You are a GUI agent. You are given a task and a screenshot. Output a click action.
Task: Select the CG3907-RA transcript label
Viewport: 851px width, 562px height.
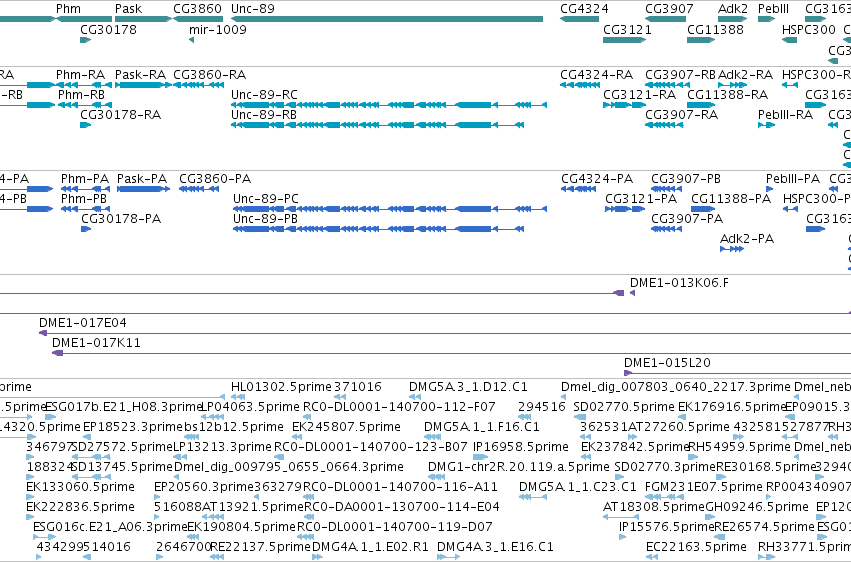(682, 114)
